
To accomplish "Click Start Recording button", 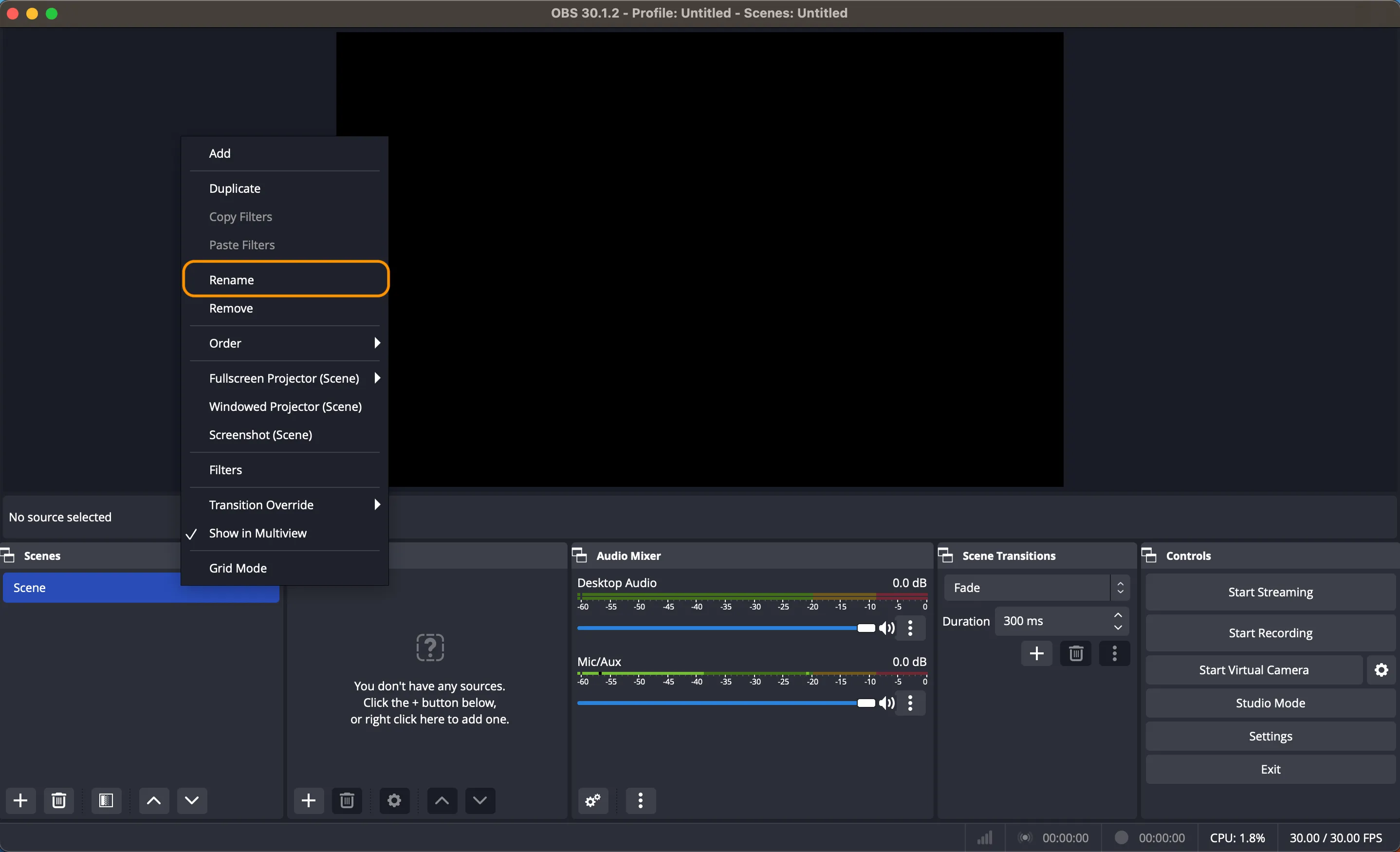I will pyautogui.click(x=1271, y=633).
